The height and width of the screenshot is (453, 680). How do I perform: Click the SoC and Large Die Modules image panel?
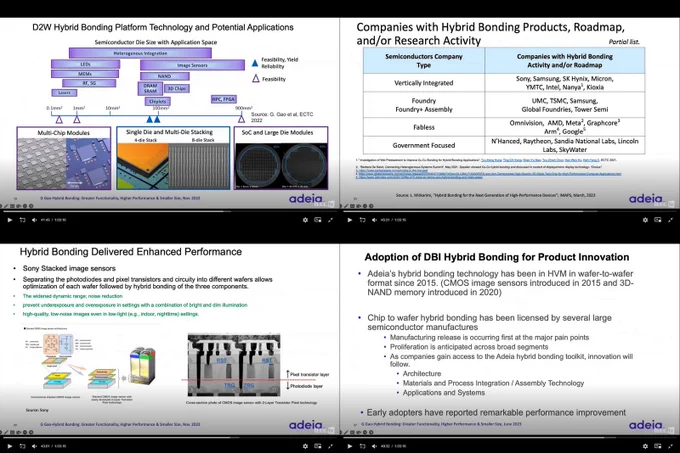click(281, 158)
